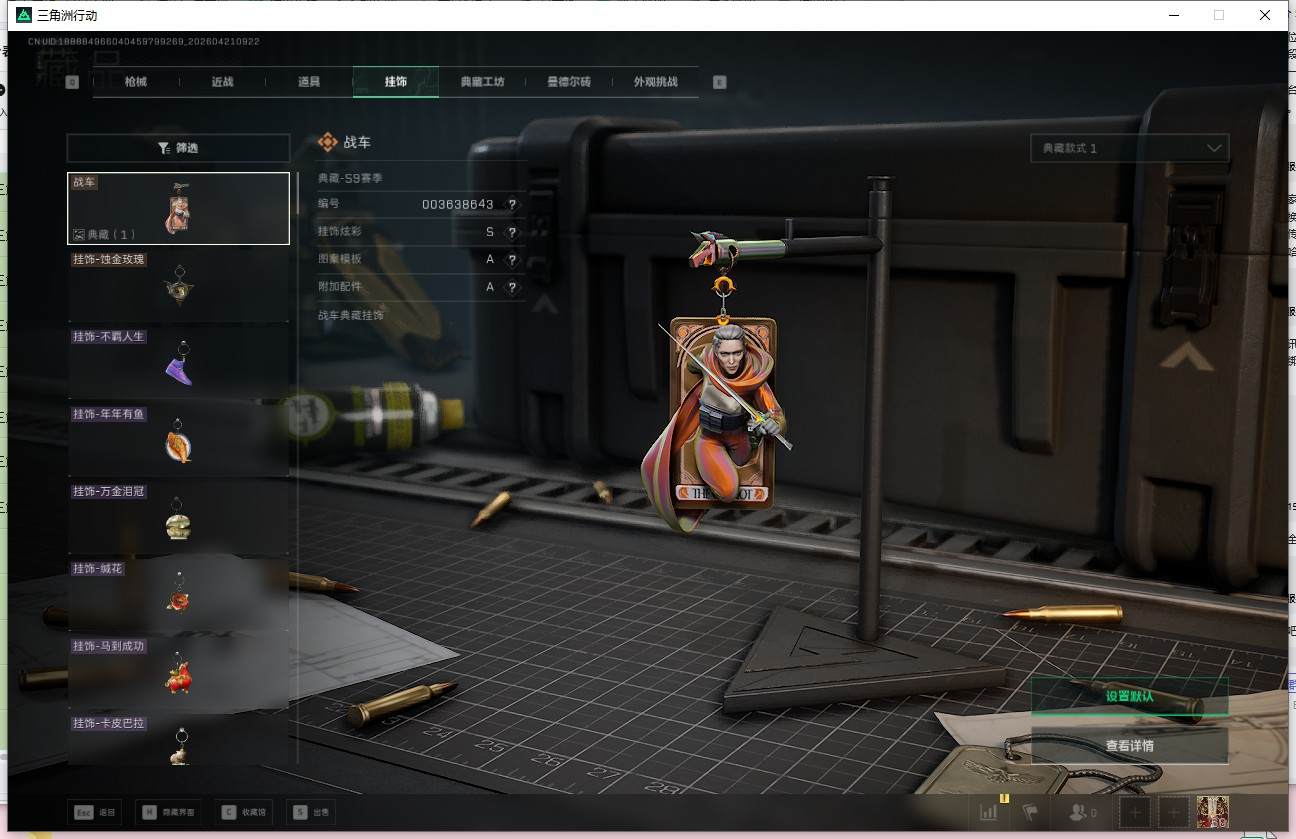
Task: Open the friends icon showing 0
Action: 1083,812
